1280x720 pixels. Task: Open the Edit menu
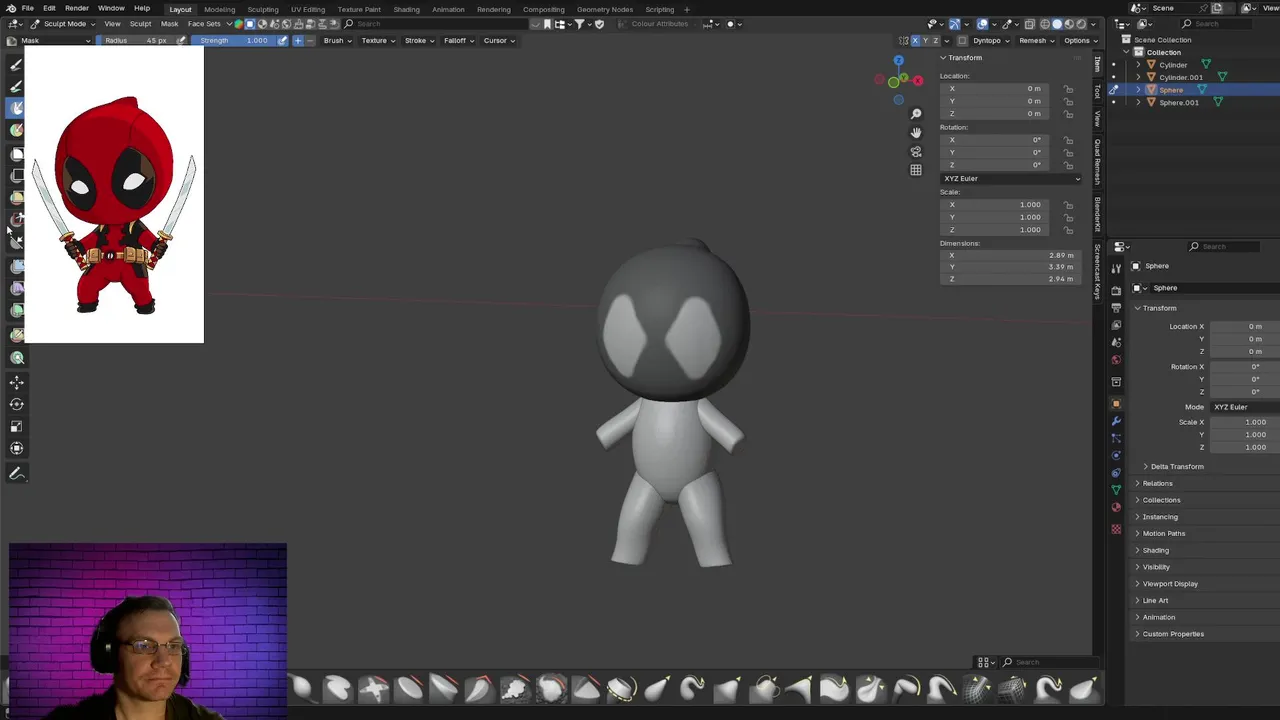pos(49,8)
